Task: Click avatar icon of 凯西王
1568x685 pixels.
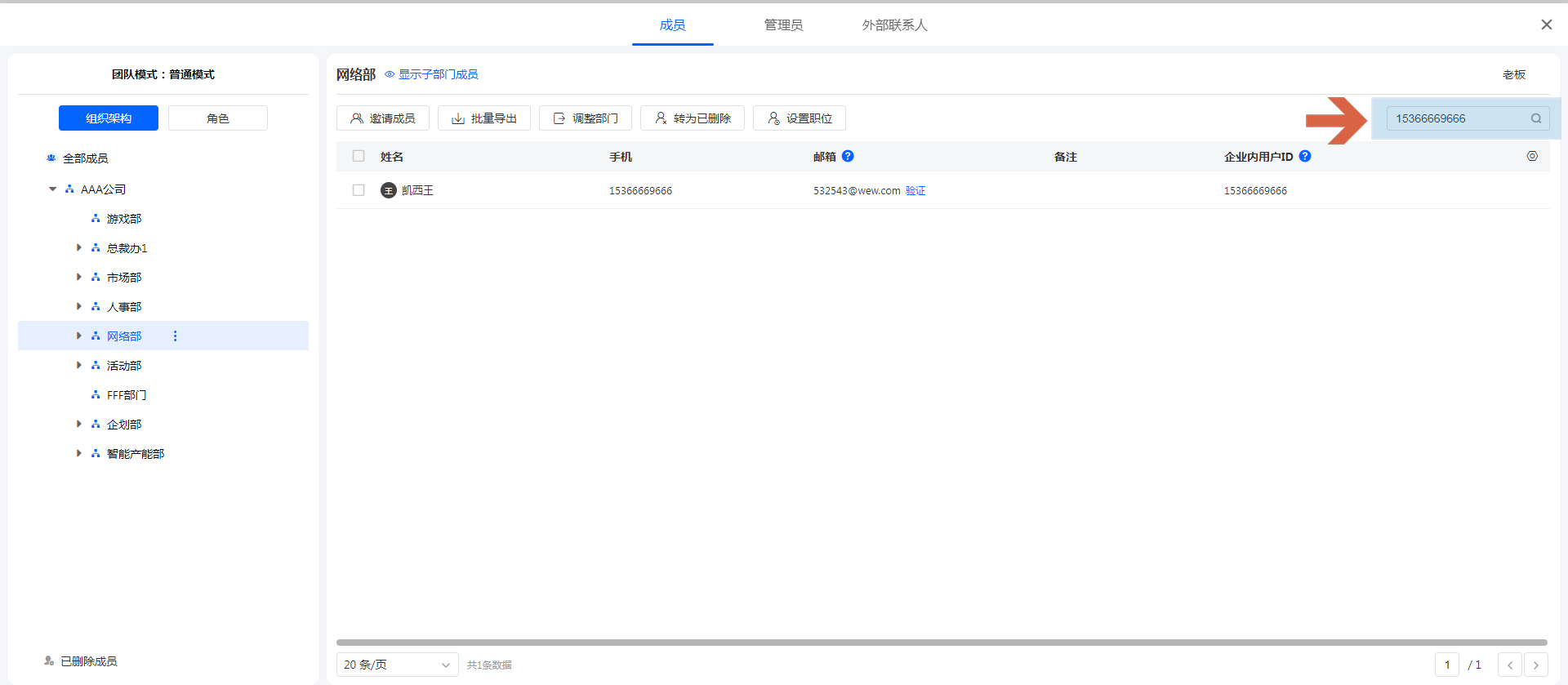Action: (389, 190)
